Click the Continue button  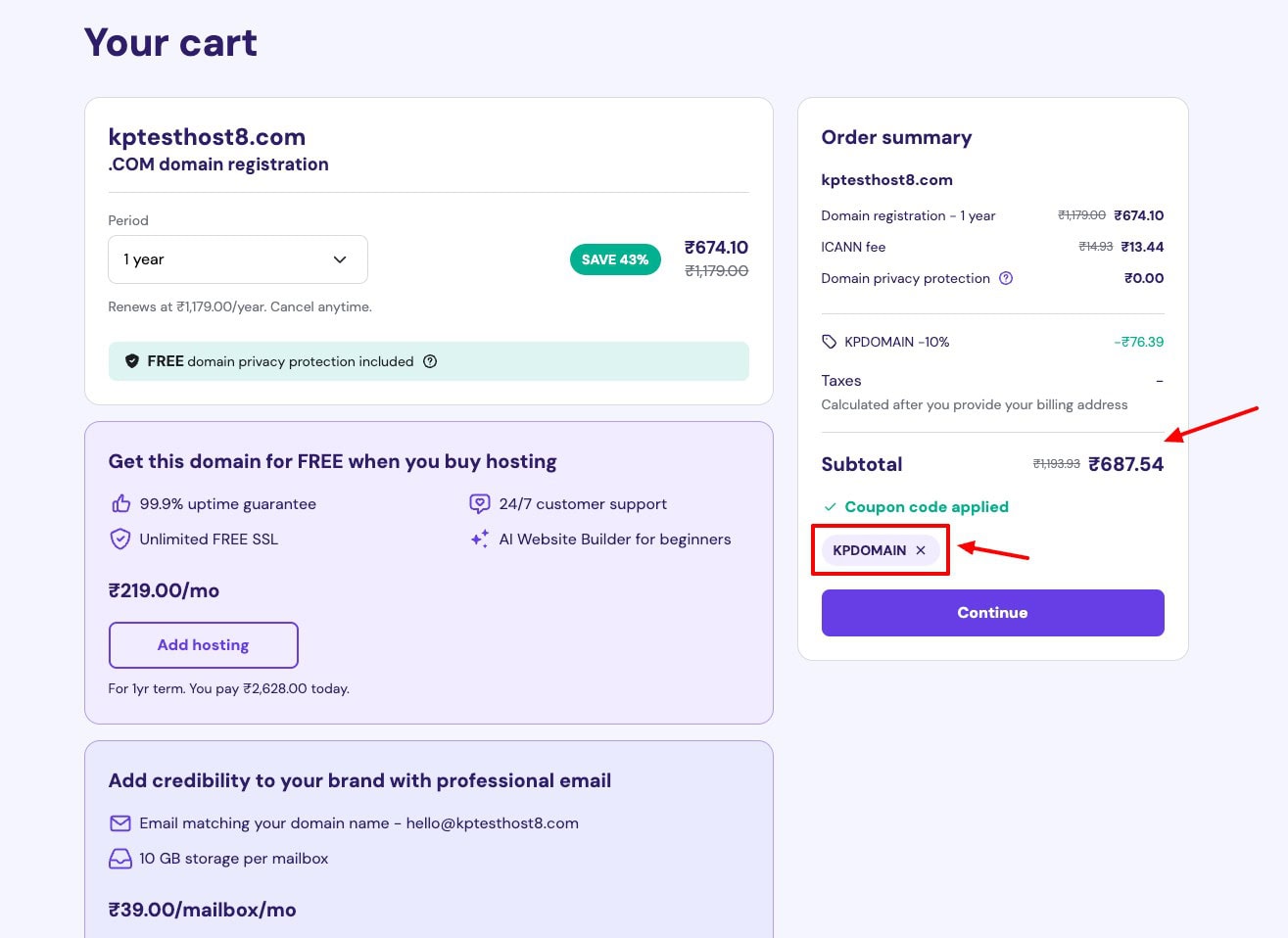992,613
